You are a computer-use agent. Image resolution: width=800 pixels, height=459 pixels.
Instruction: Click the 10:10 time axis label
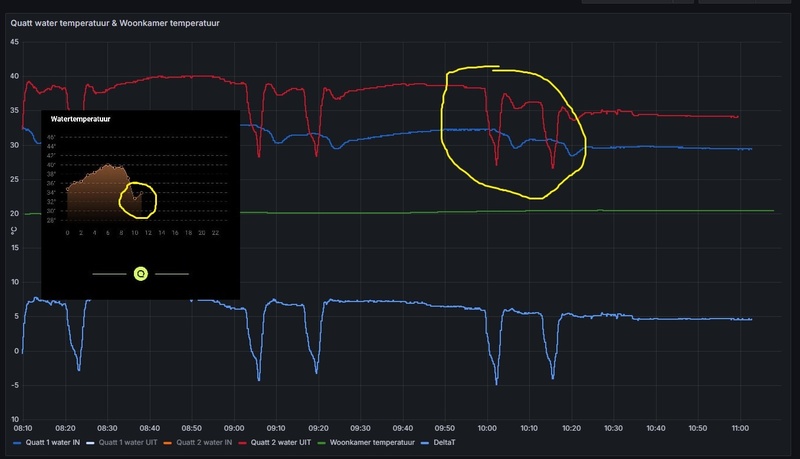[x=529, y=428]
